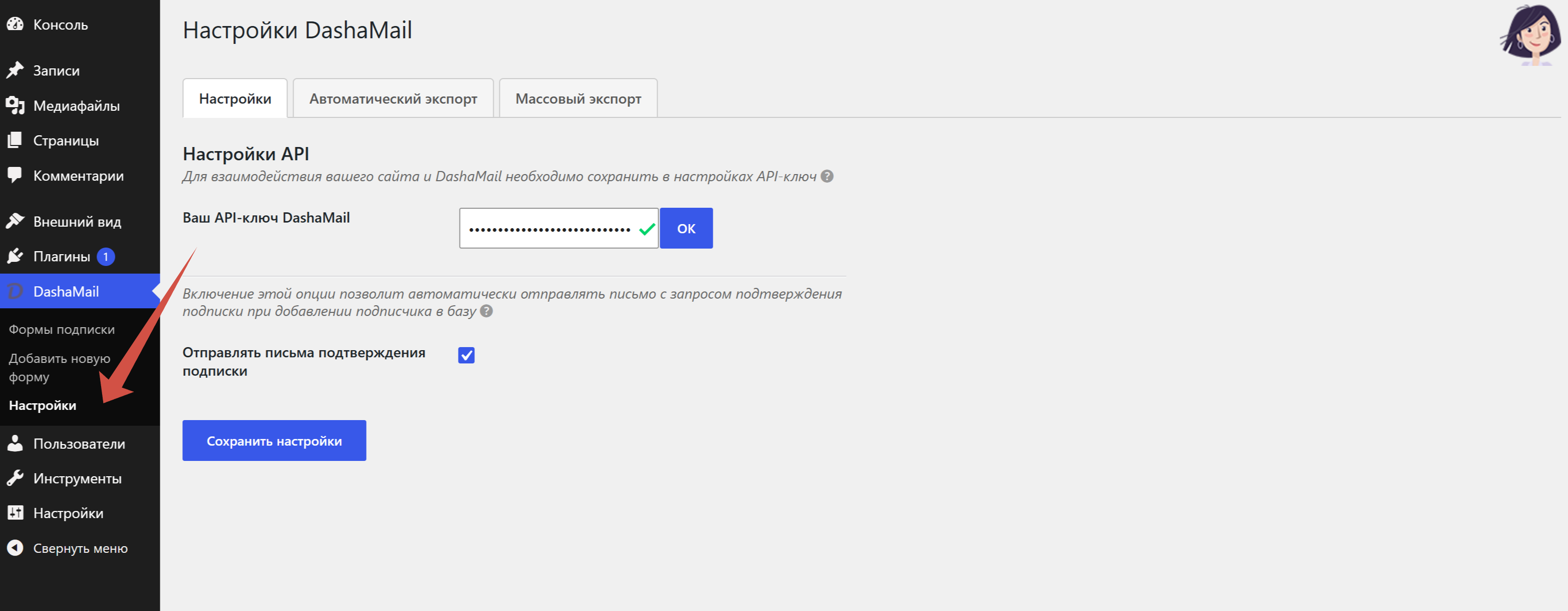Open Консоль in the sidebar menu
This screenshot has width=1568, height=611.
tap(80, 25)
